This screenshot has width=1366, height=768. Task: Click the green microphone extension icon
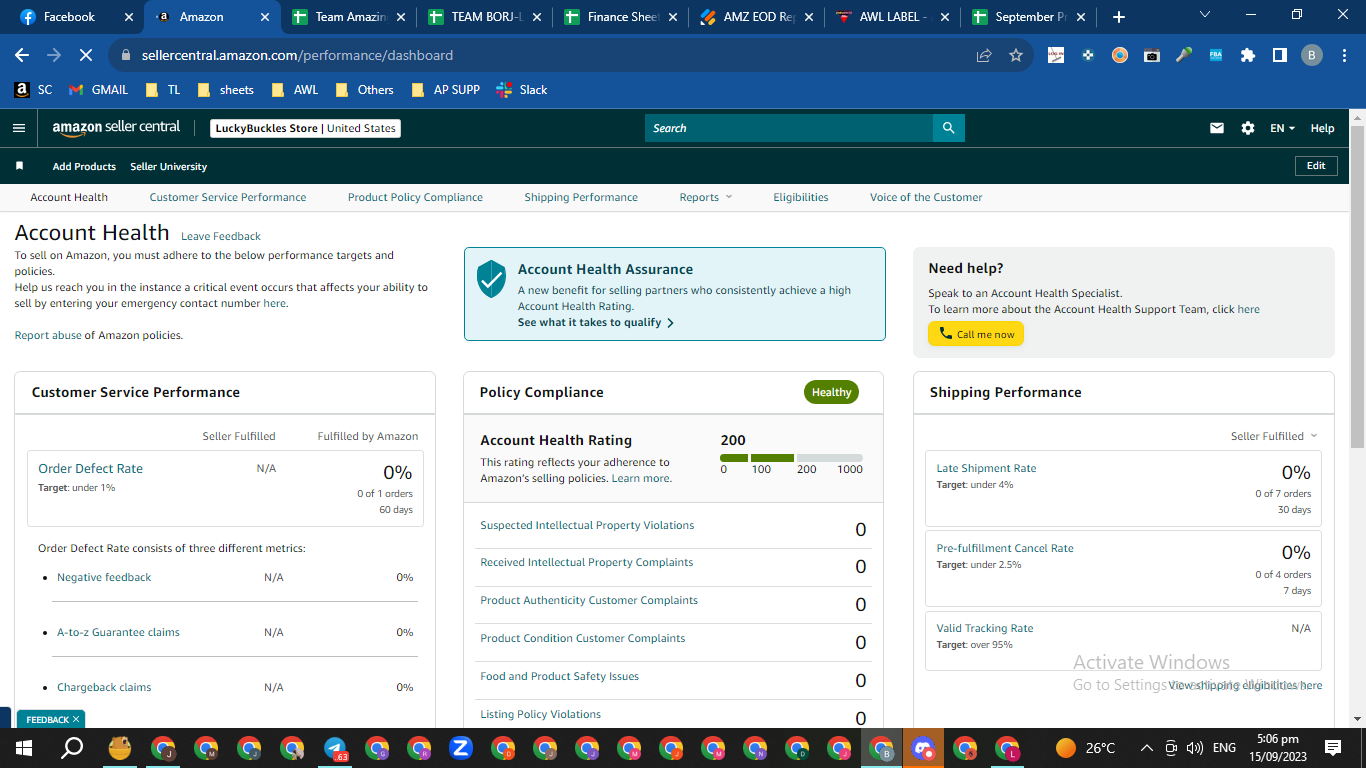[1184, 55]
